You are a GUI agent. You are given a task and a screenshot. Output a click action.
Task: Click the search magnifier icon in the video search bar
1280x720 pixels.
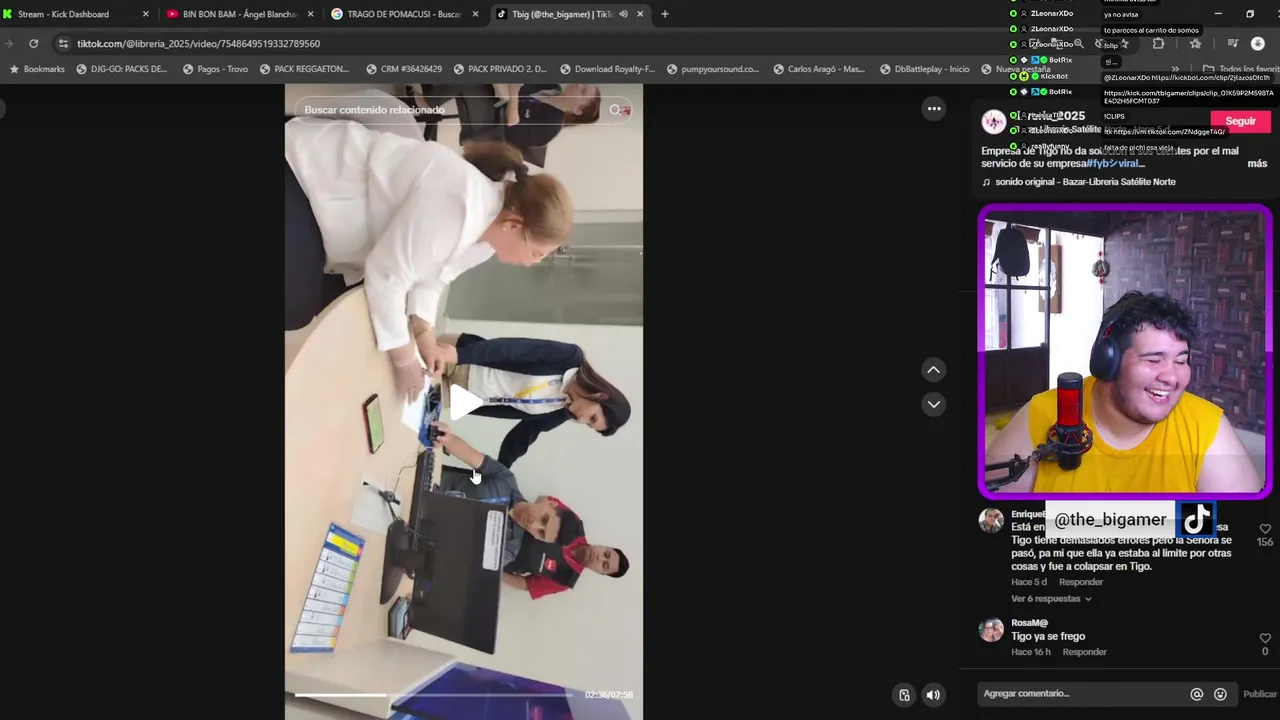pos(616,110)
